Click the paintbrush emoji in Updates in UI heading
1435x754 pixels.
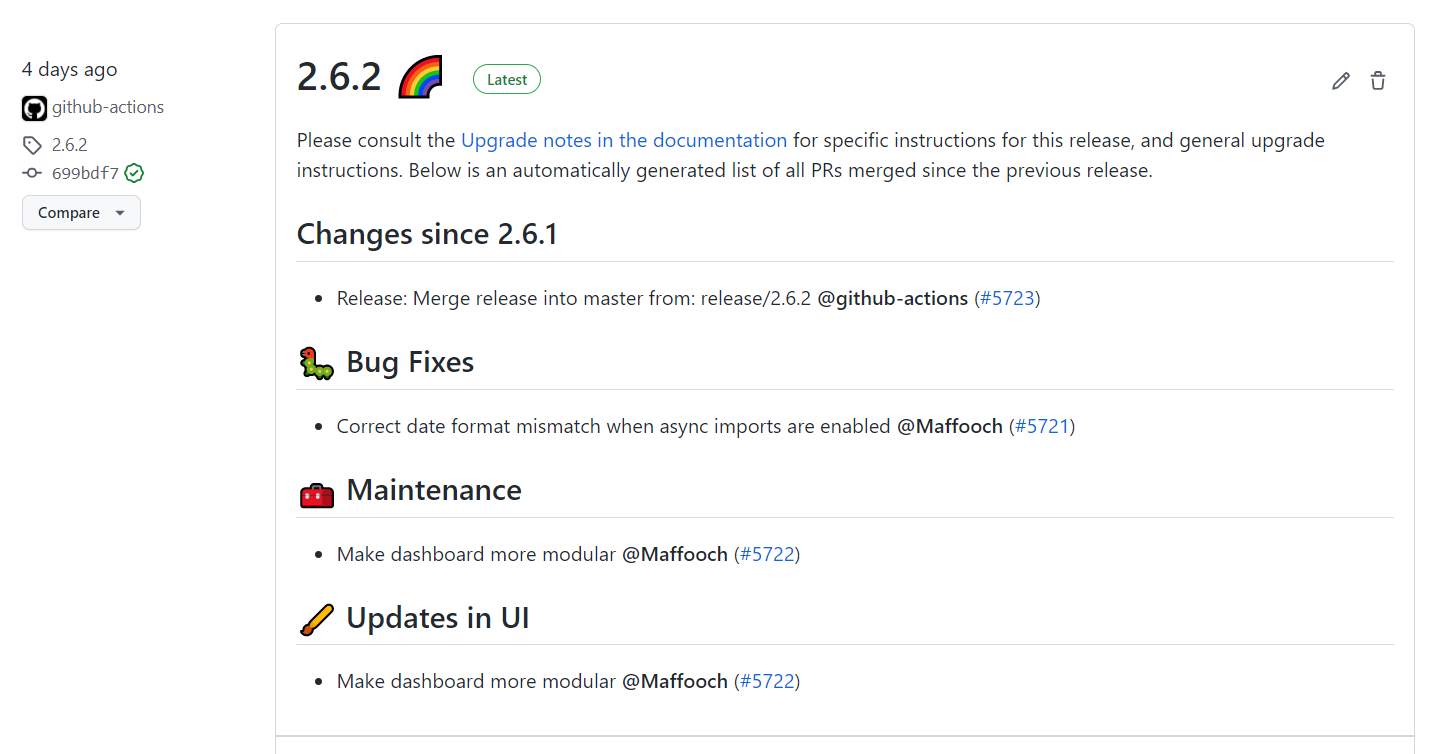[x=316, y=618]
